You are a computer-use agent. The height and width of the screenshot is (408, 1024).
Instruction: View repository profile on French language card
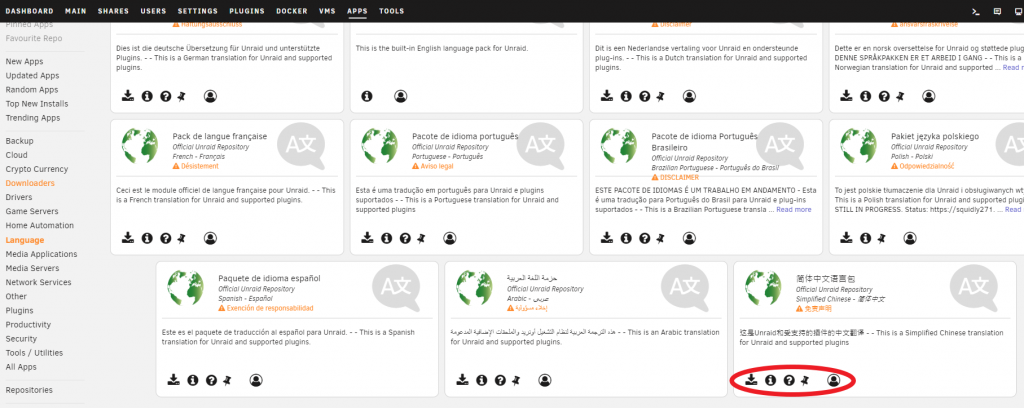click(210, 238)
